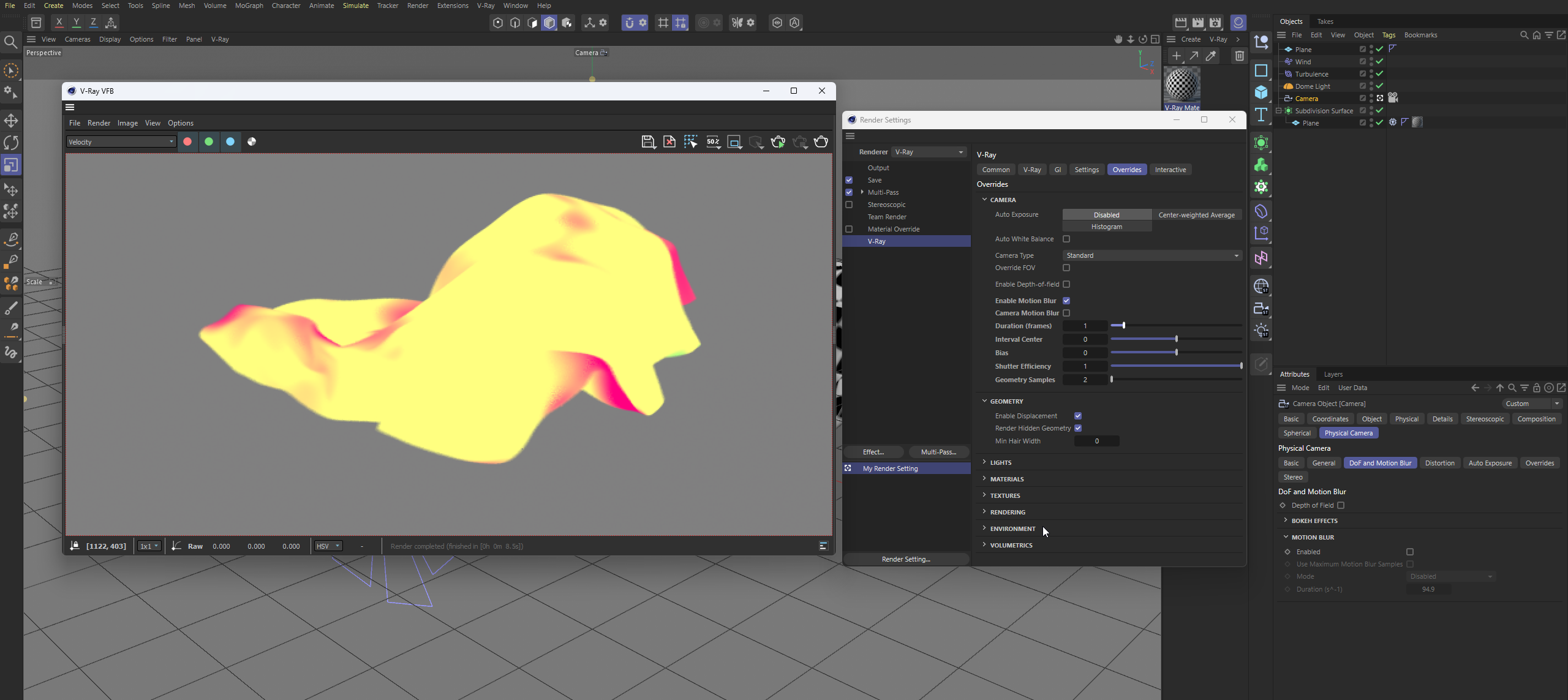Uncheck Enable Displacement checkbox
The height and width of the screenshot is (700, 1568).
(x=1078, y=416)
